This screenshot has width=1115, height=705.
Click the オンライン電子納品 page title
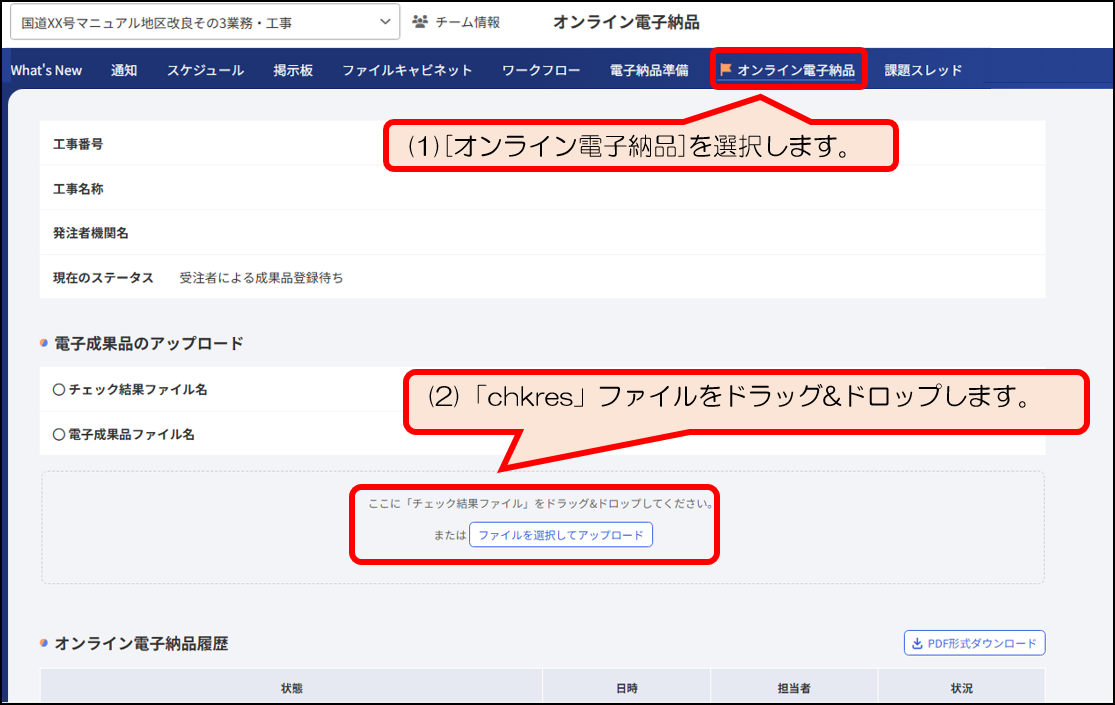pyautogui.click(x=626, y=22)
